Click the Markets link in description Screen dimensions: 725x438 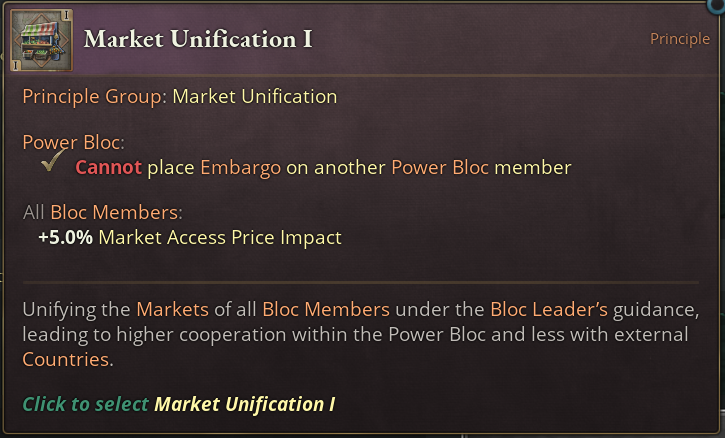[171, 309]
